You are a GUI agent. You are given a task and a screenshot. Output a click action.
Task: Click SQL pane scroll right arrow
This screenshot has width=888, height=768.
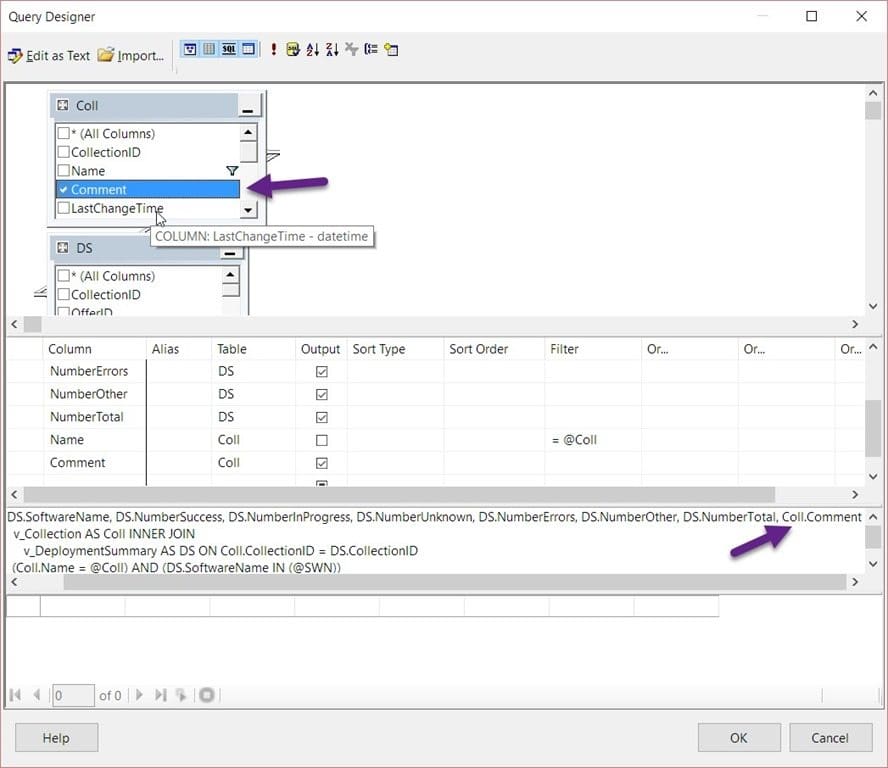point(855,582)
